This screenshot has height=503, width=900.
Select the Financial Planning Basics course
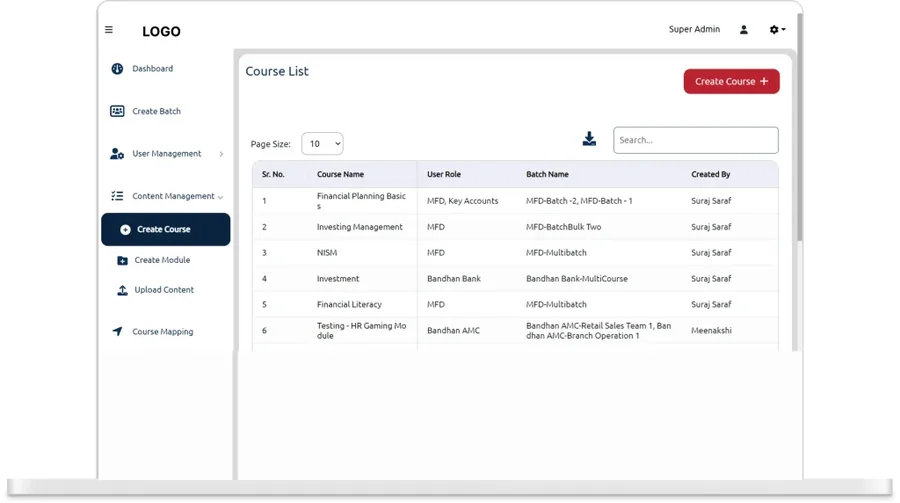point(361,201)
